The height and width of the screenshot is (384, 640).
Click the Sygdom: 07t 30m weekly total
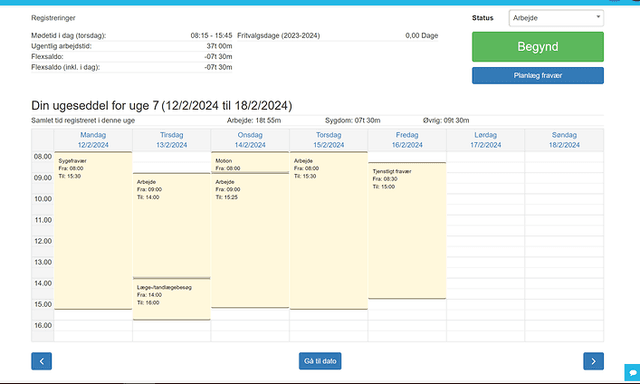pos(353,120)
